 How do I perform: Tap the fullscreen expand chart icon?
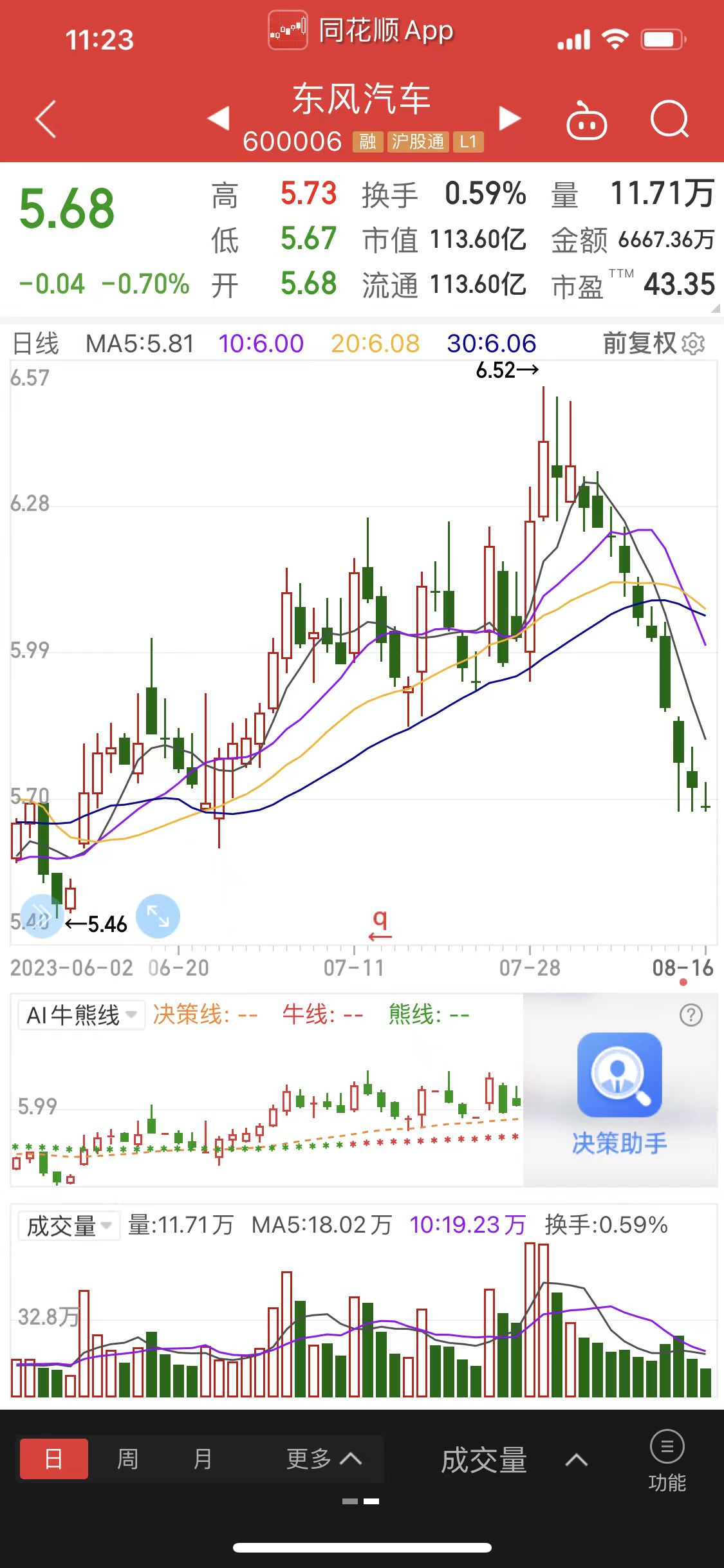point(158,915)
